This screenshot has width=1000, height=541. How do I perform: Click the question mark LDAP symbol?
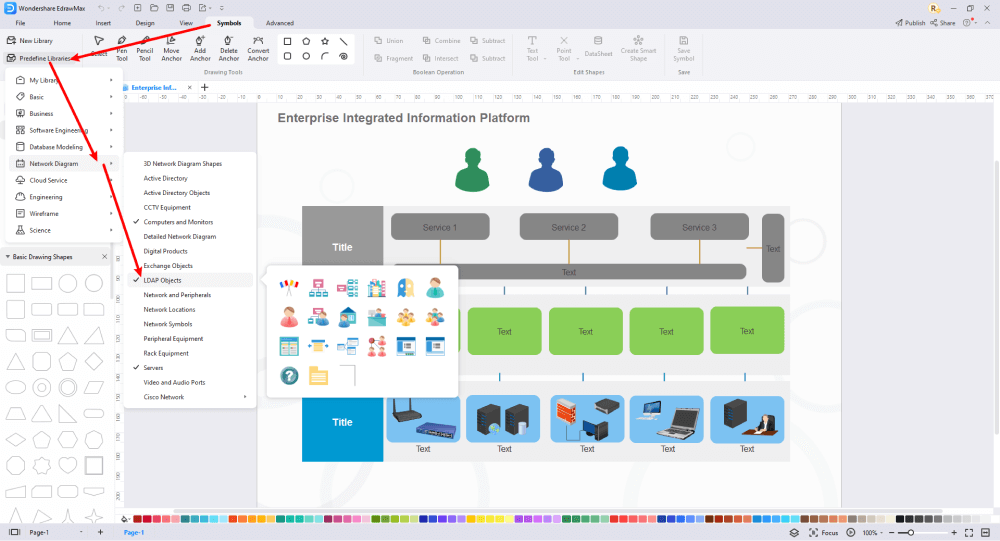(x=290, y=376)
